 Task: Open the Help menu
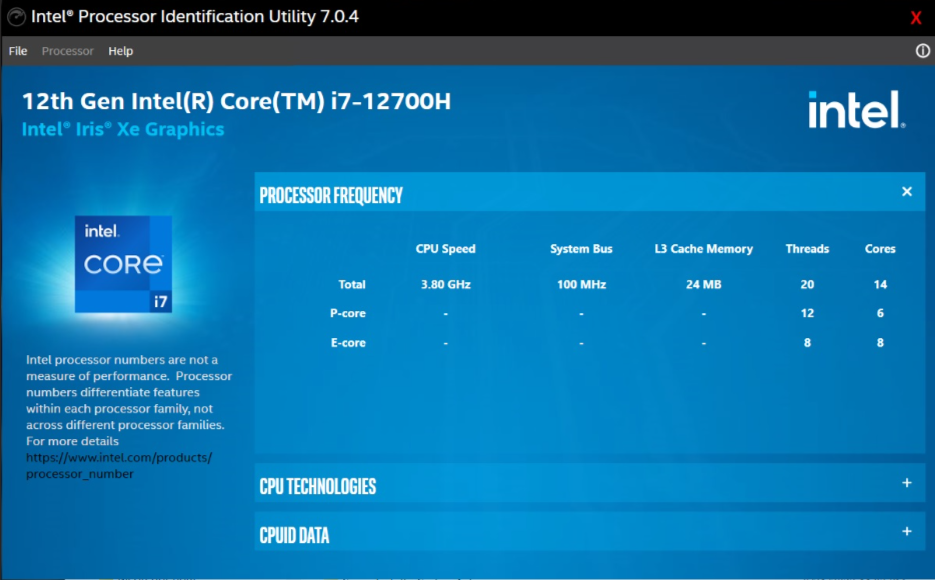[121, 51]
